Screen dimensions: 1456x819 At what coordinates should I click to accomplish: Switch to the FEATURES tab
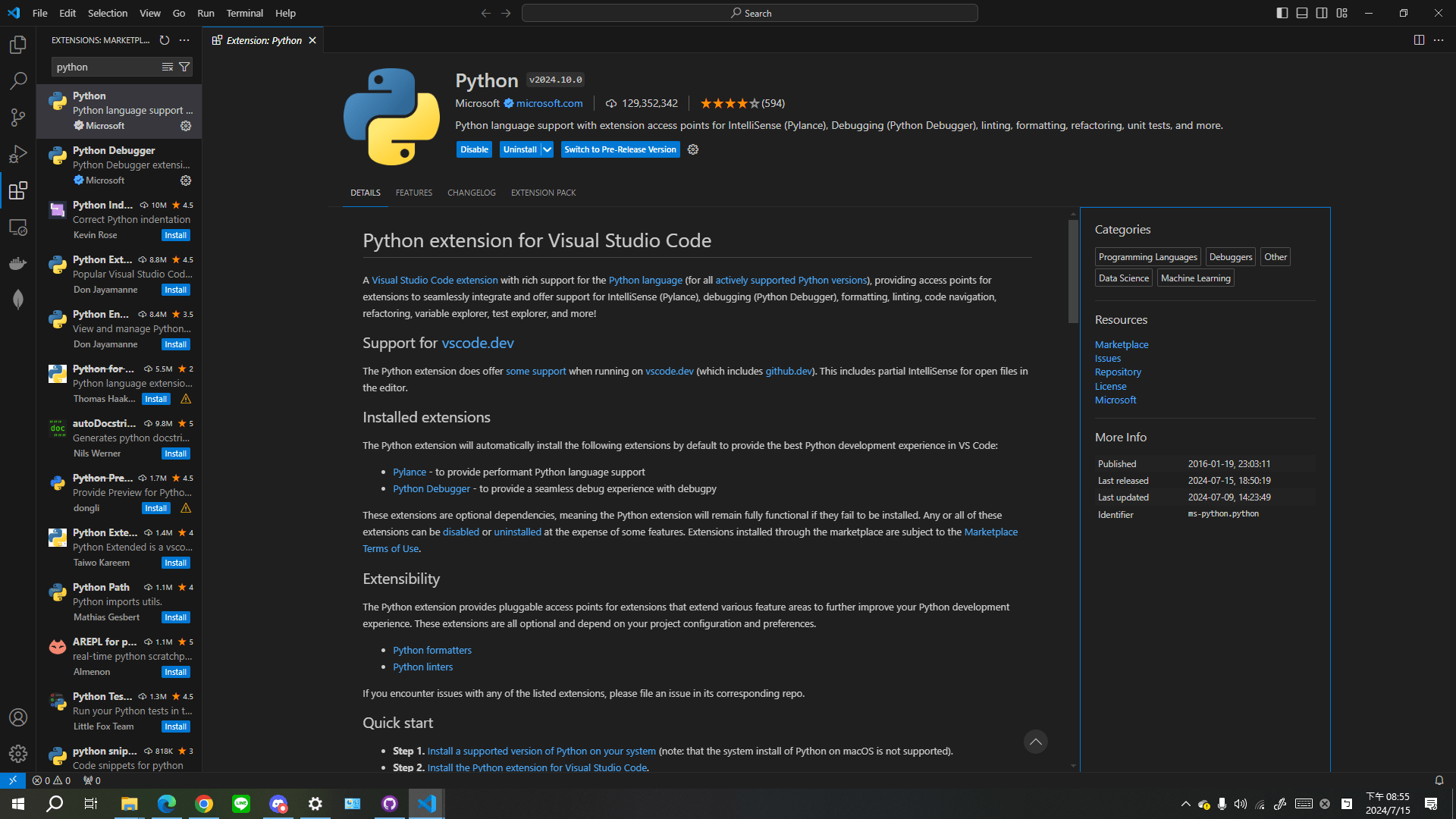(x=414, y=193)
